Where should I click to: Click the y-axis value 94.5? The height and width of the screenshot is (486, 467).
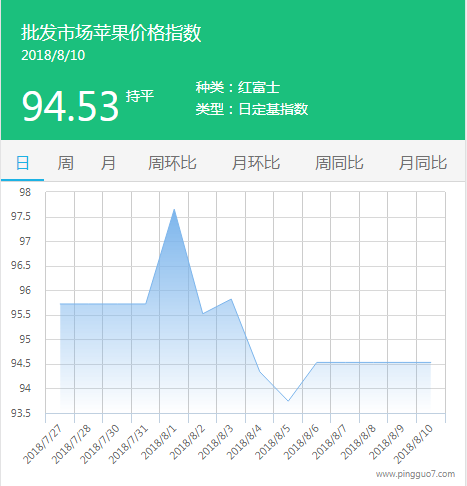(21, 364)
